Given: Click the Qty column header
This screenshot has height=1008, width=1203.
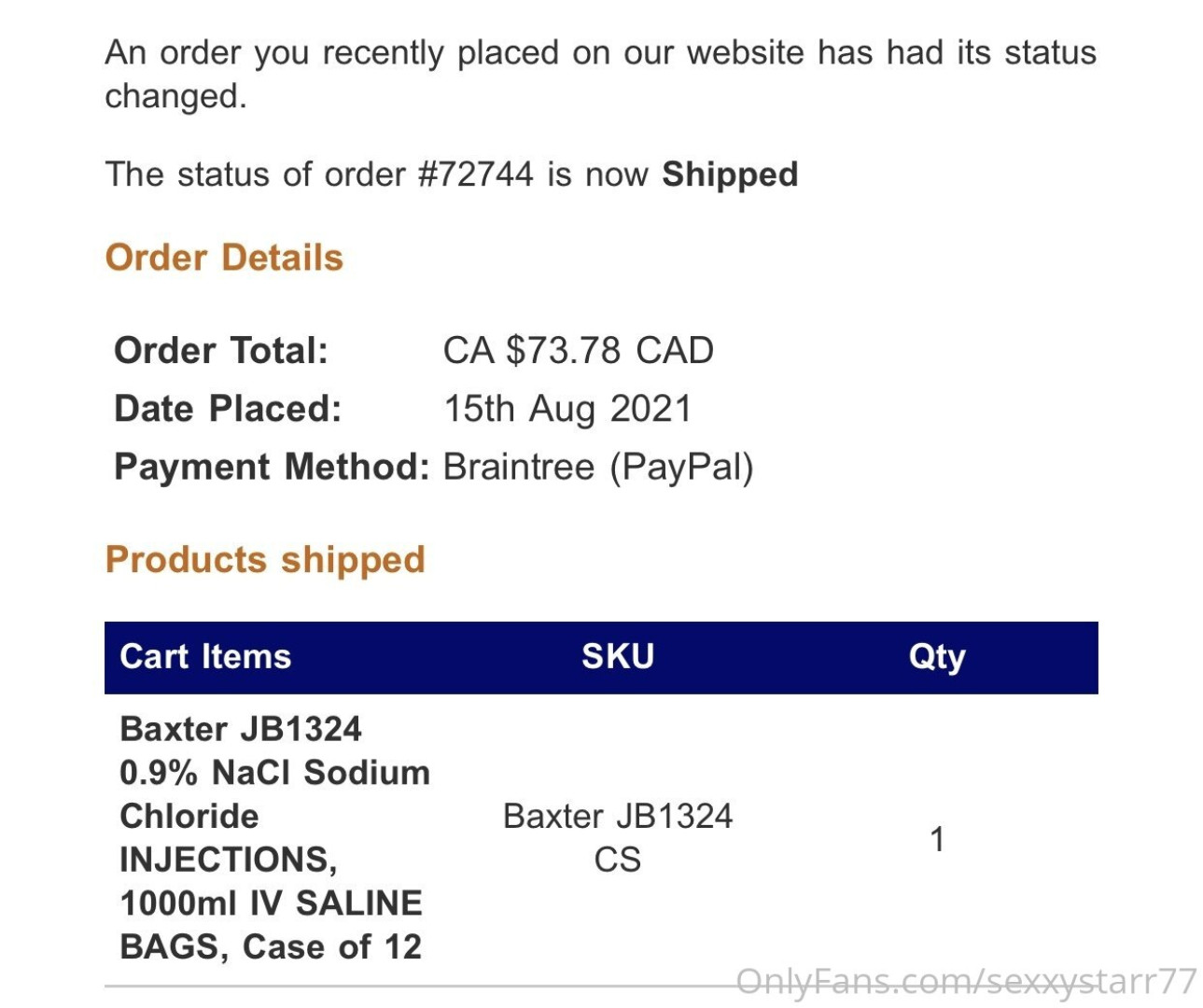Looking at the screenshot, I should [x=937, y=657].
